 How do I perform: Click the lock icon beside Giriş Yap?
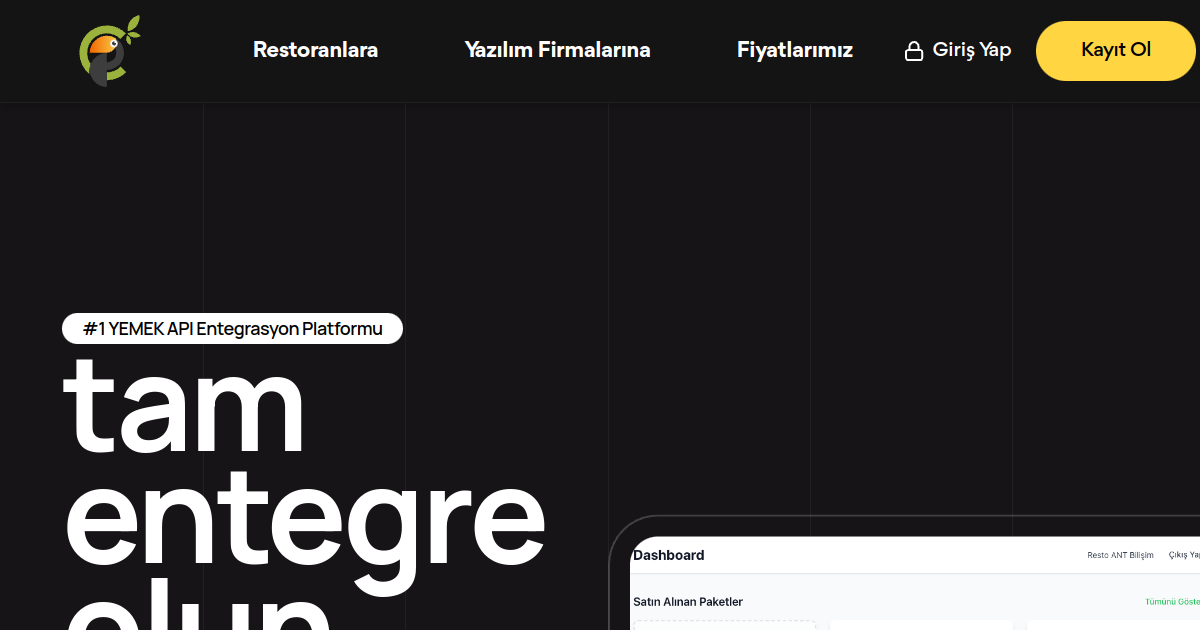coord(914,51)
